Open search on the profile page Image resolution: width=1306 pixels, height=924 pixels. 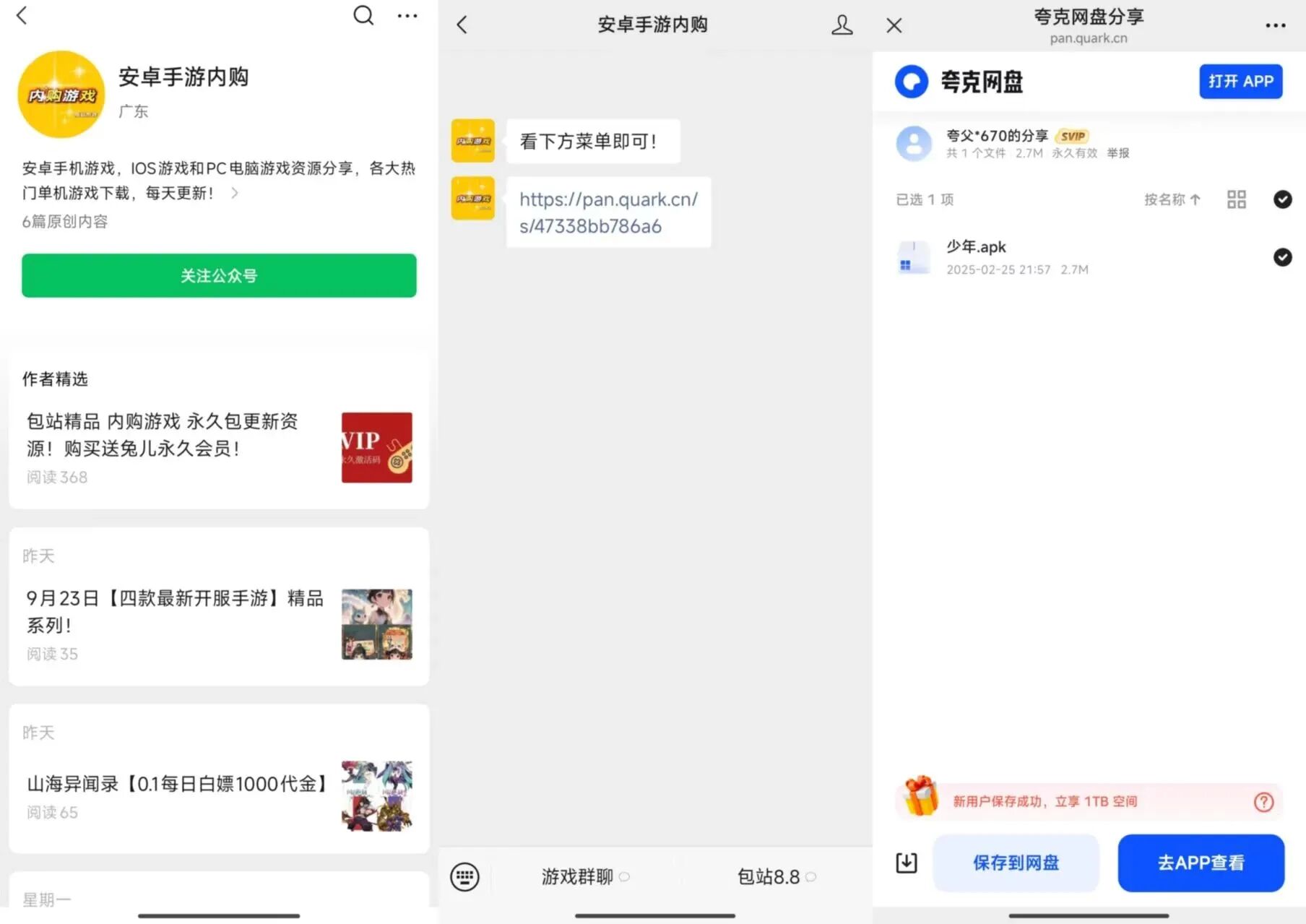tap(363, 15)
